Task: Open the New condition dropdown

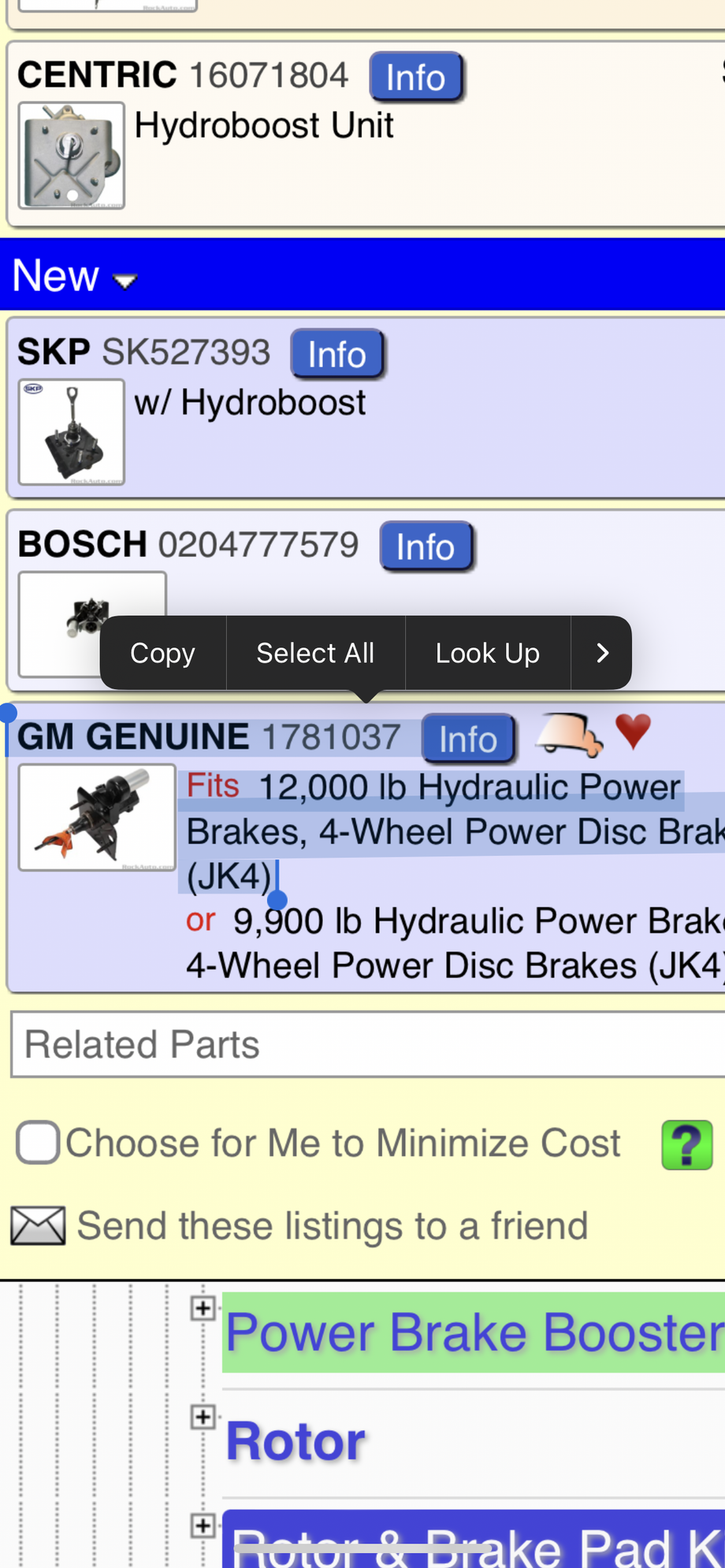Action: click(75, 276)
